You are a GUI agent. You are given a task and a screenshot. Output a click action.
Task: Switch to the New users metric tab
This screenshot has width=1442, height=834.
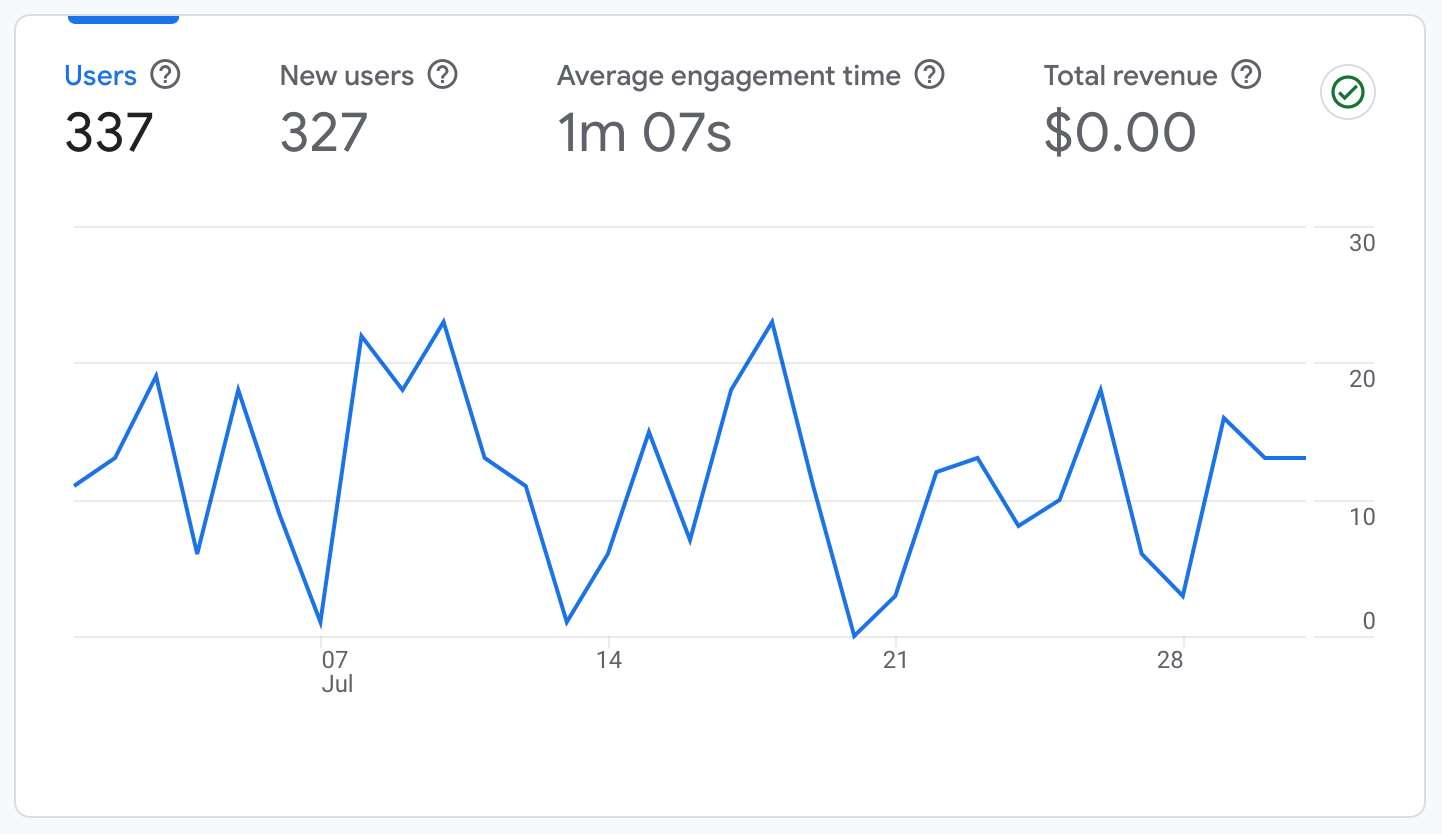click(x=346, y=76)
